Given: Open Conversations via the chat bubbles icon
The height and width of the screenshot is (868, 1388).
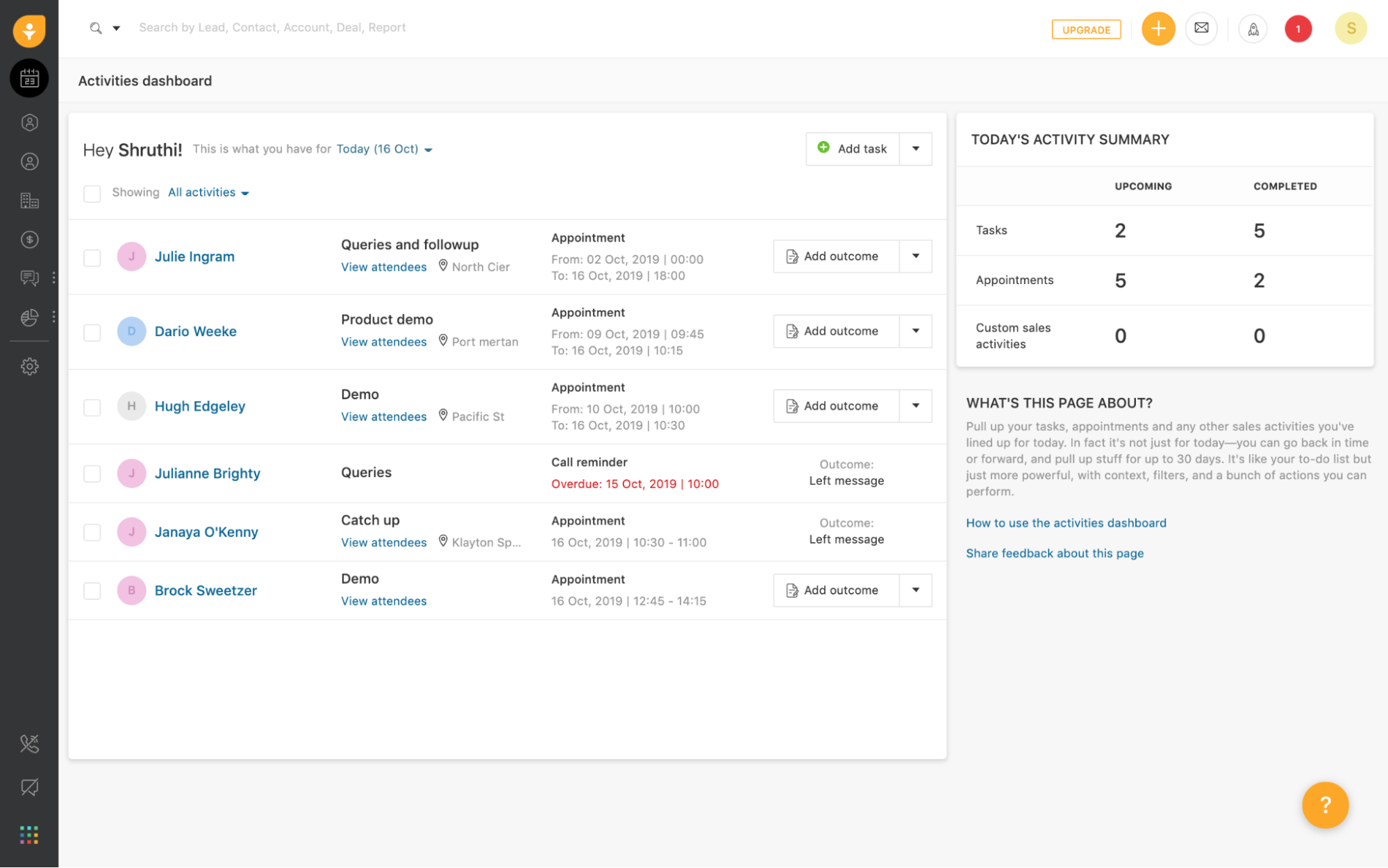Looking at the screenshot, I should (29, 278).
